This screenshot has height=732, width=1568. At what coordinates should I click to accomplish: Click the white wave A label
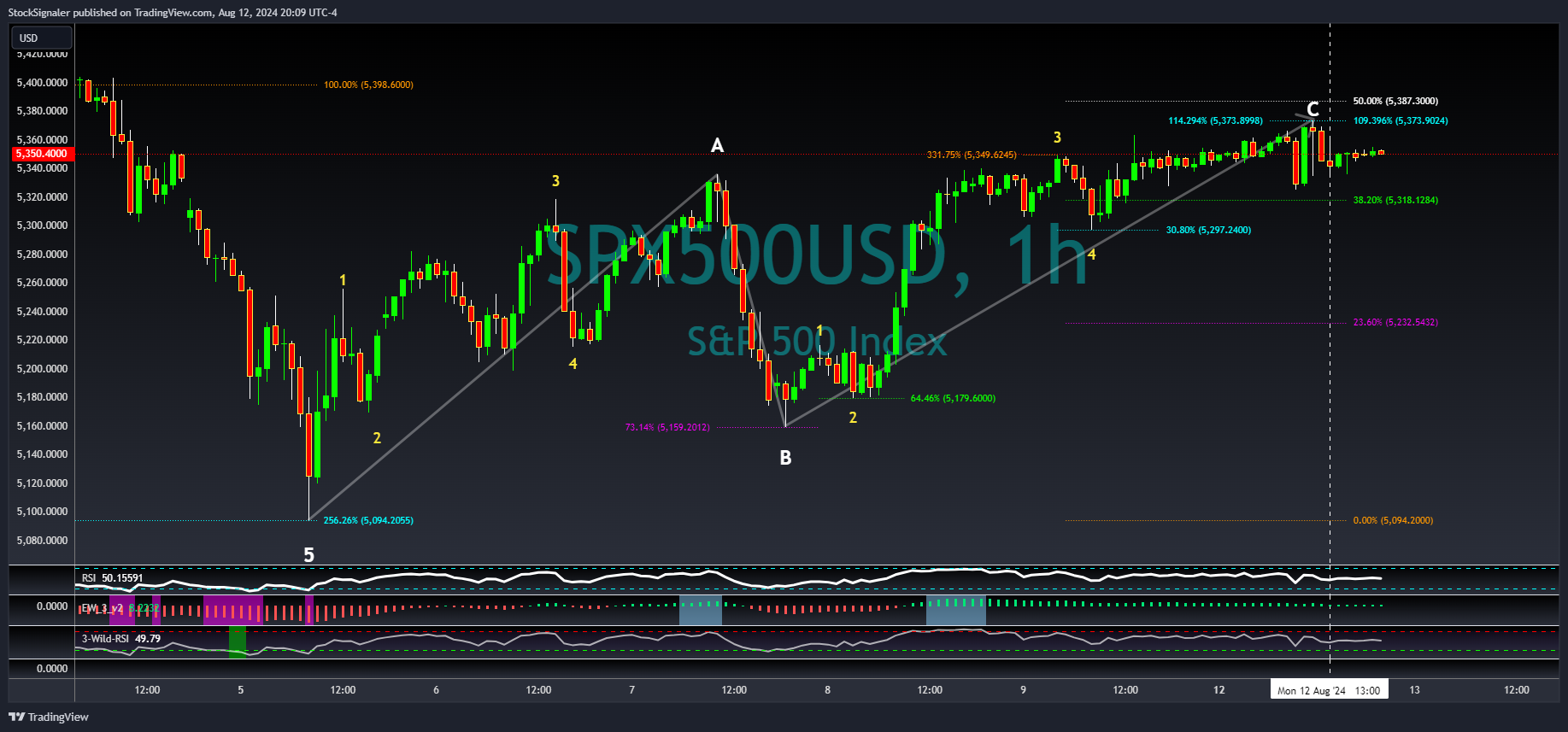[x=718, y=145]
